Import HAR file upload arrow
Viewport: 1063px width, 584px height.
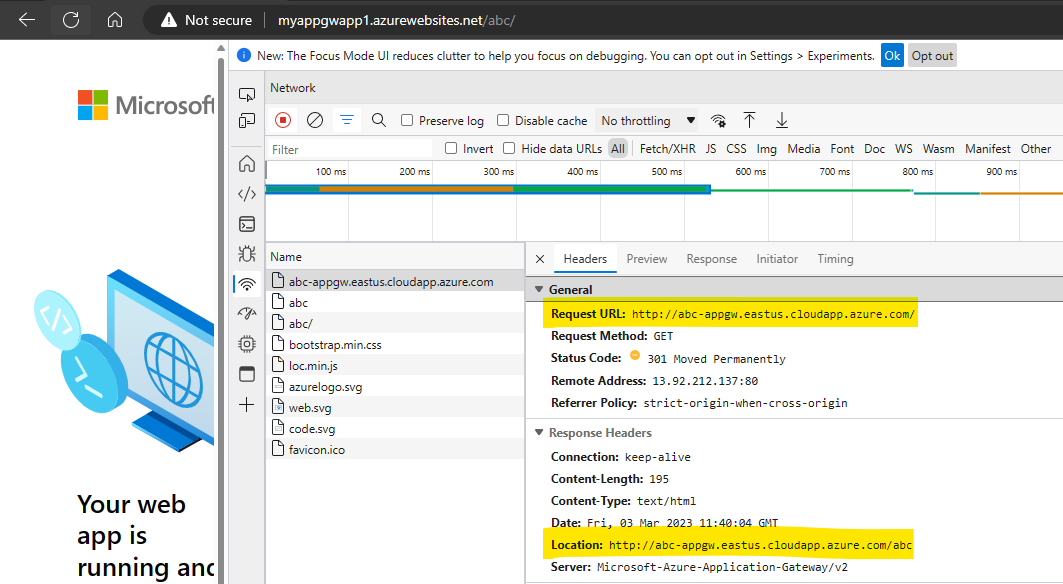749,120
